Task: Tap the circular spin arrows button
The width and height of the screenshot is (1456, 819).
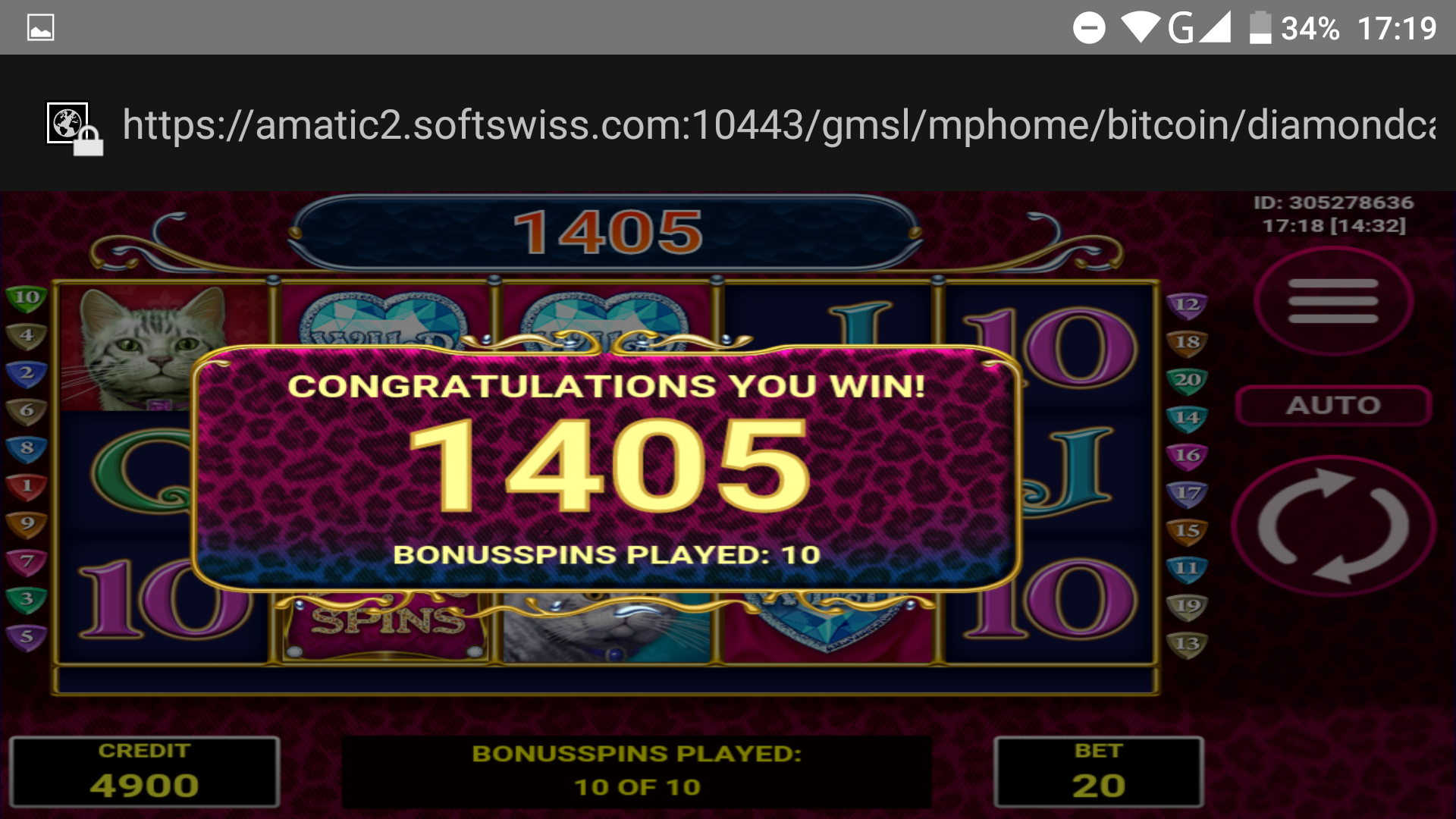Action: pyautogui.click(x=1333, y=526)
